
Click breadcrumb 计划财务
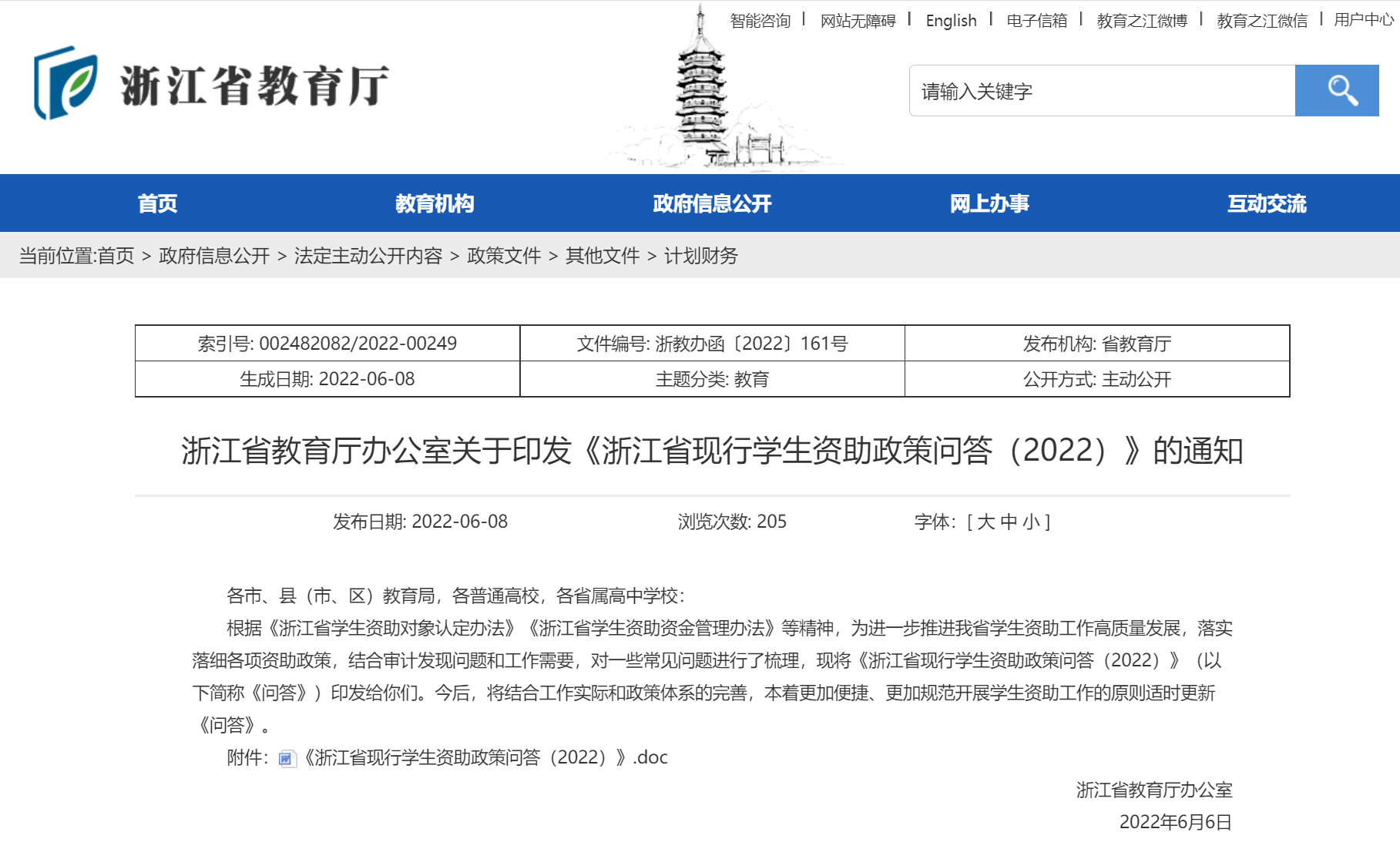pos(701,256)
